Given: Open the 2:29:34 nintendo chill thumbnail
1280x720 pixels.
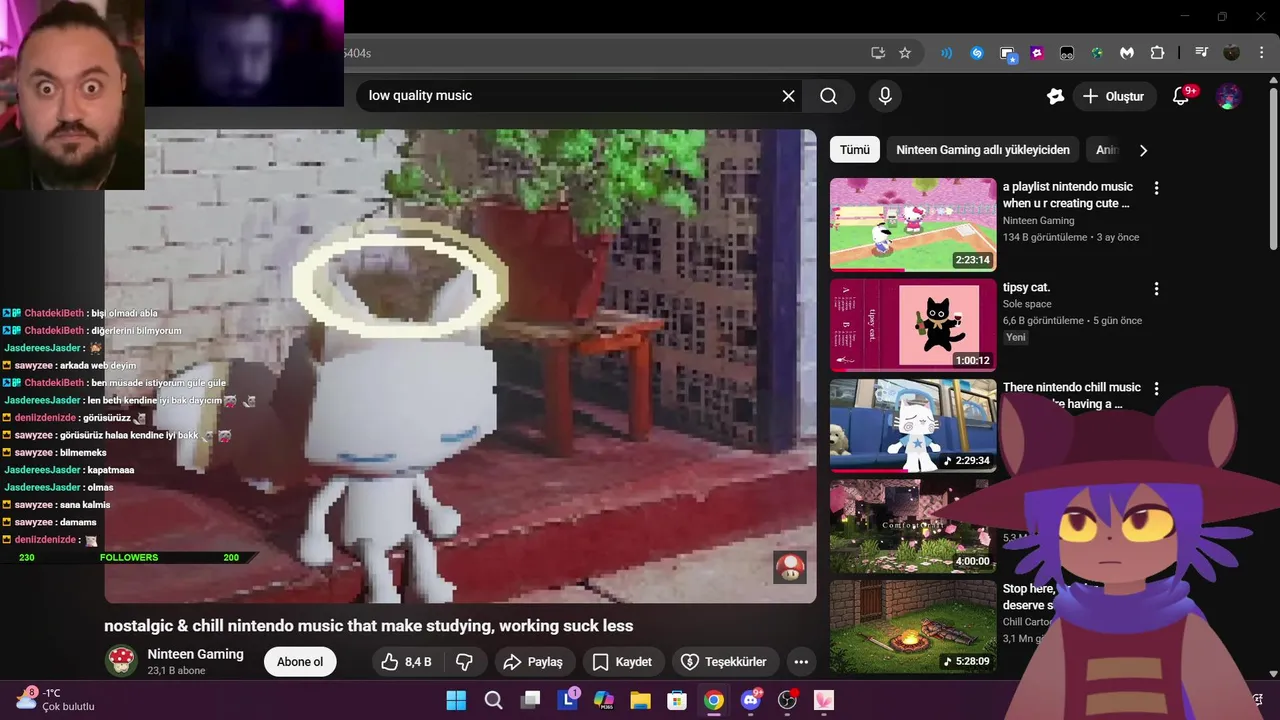Looking at the screenshot, I should [913, 425].
